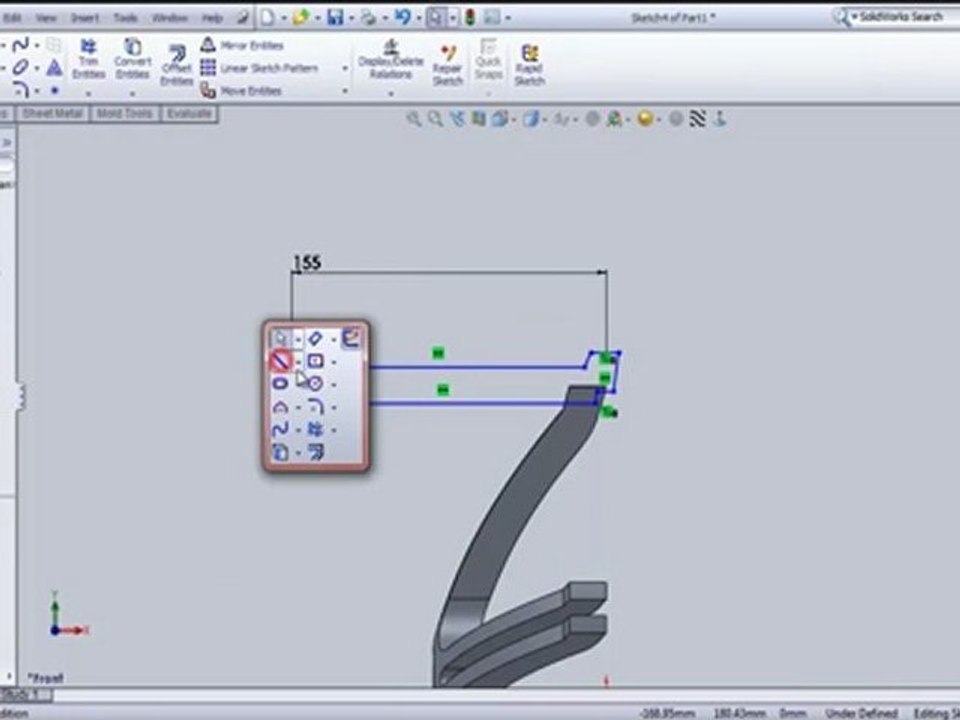This screenshot has height=720, width=960.
Task: Click the Previous View icon
Action: point(457,119)
